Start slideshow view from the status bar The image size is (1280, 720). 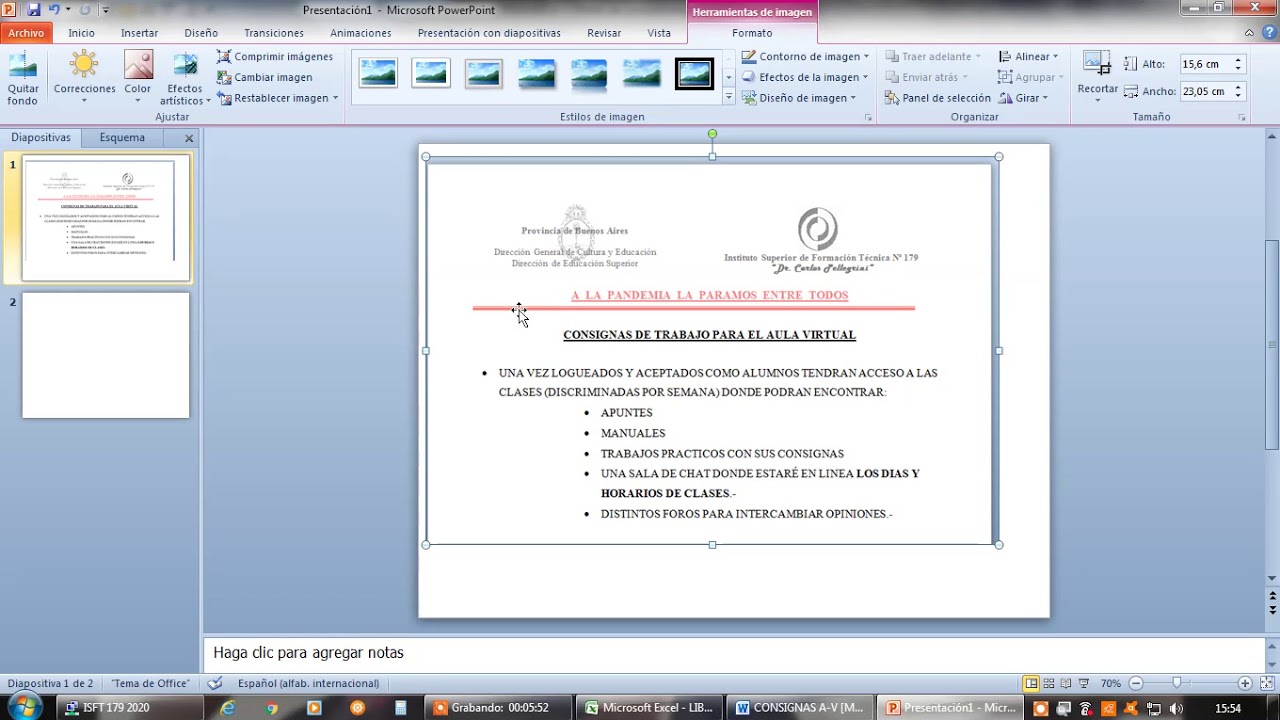(1084, 683)
